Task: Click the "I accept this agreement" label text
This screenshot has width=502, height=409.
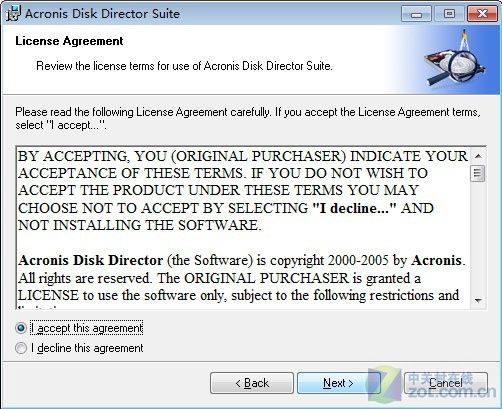Action: coord(87,328)
